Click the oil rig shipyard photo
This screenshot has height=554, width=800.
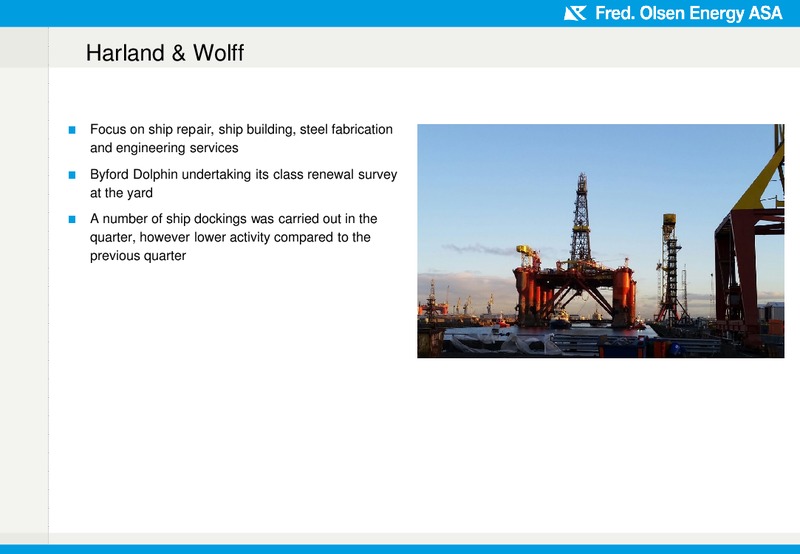coord(601,241)
